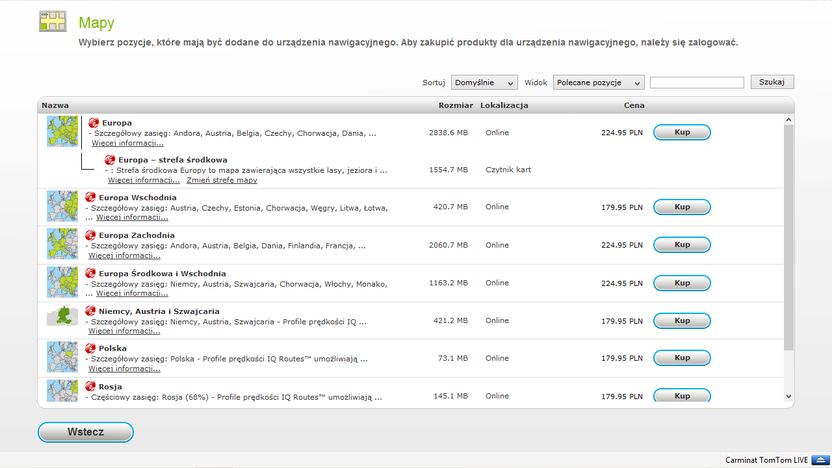
Task: Sort list by Rozmiar column header
Action: point(455,105)
